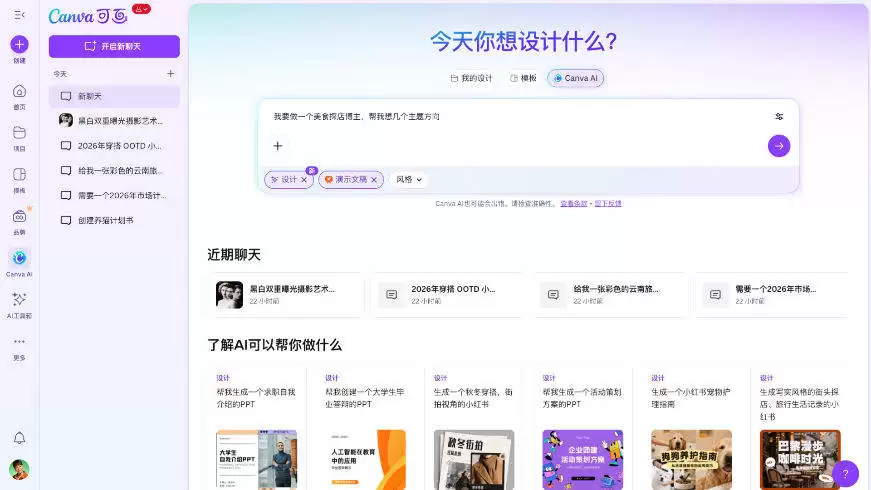This screenshot has height=490, width=871.
Task: Open the notifications bell icon
Action: (x=19, y=438)
